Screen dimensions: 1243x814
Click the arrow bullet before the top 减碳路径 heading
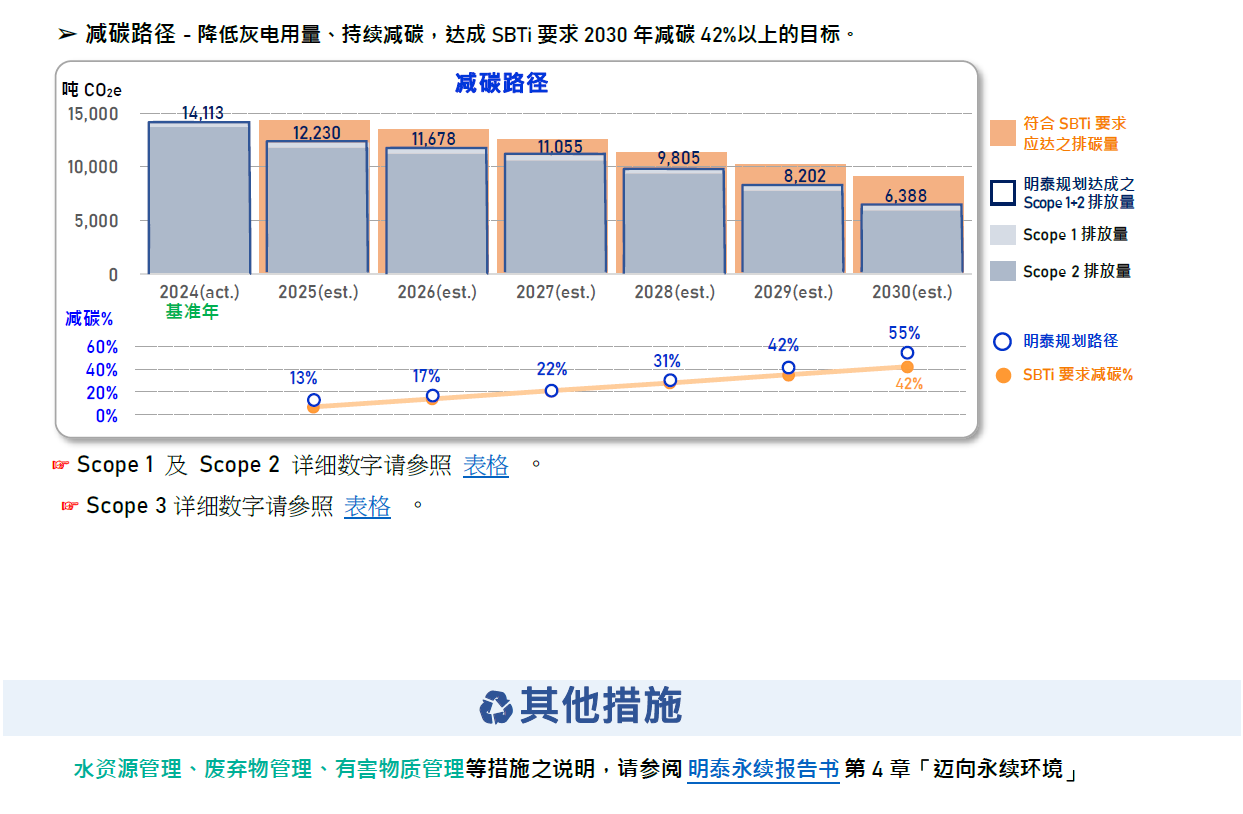click(x=67, y=35)
